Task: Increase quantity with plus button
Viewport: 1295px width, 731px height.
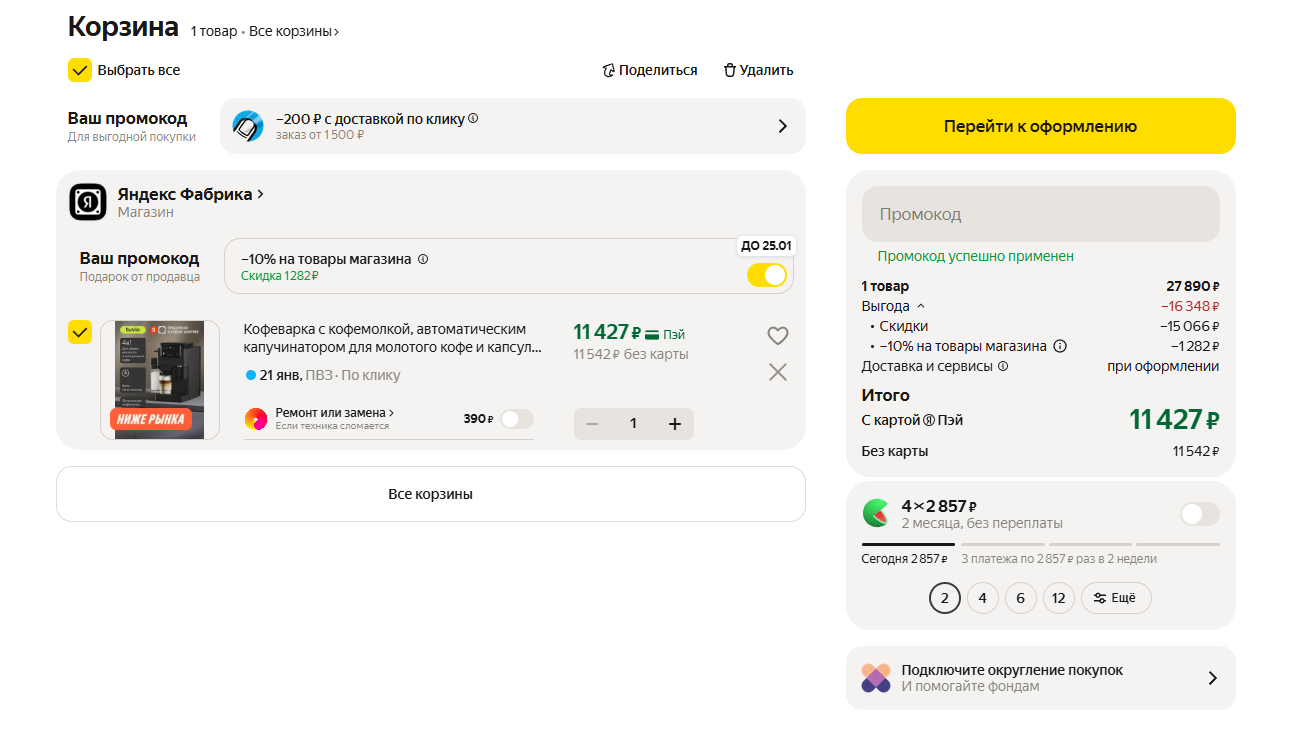Action: tap(675, 424)
